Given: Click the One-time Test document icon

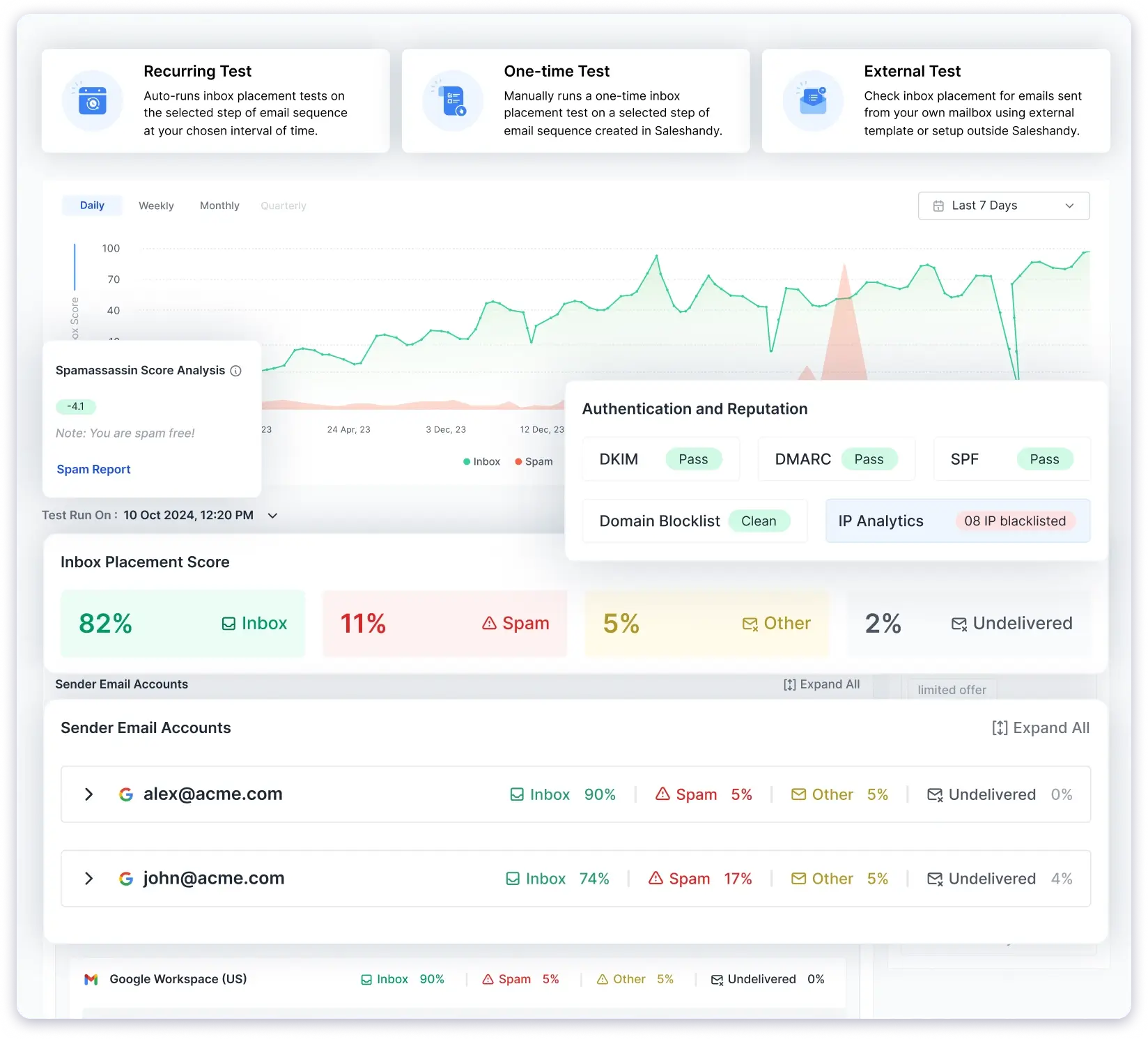Looking at the screenshot, I should point(453,101).
